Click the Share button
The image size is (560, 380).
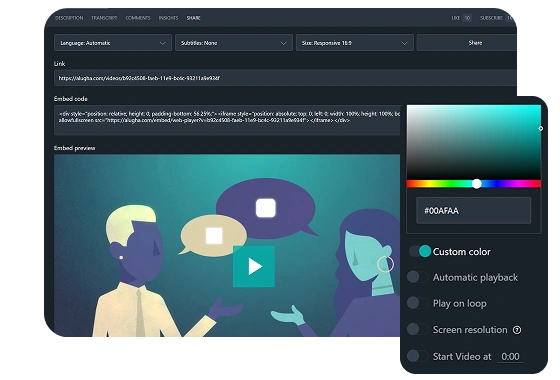coord(475,43)
